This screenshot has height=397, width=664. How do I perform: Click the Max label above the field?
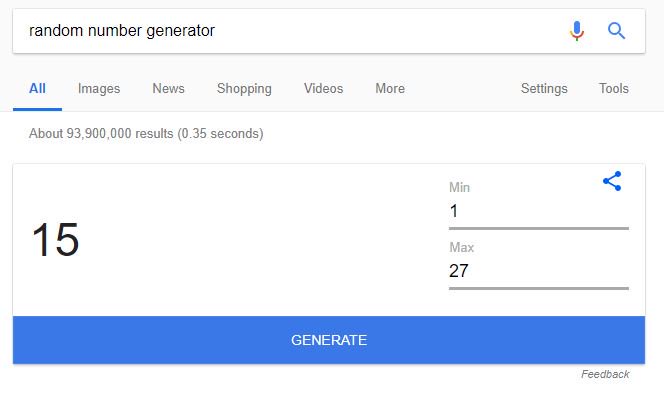point(462,247)
